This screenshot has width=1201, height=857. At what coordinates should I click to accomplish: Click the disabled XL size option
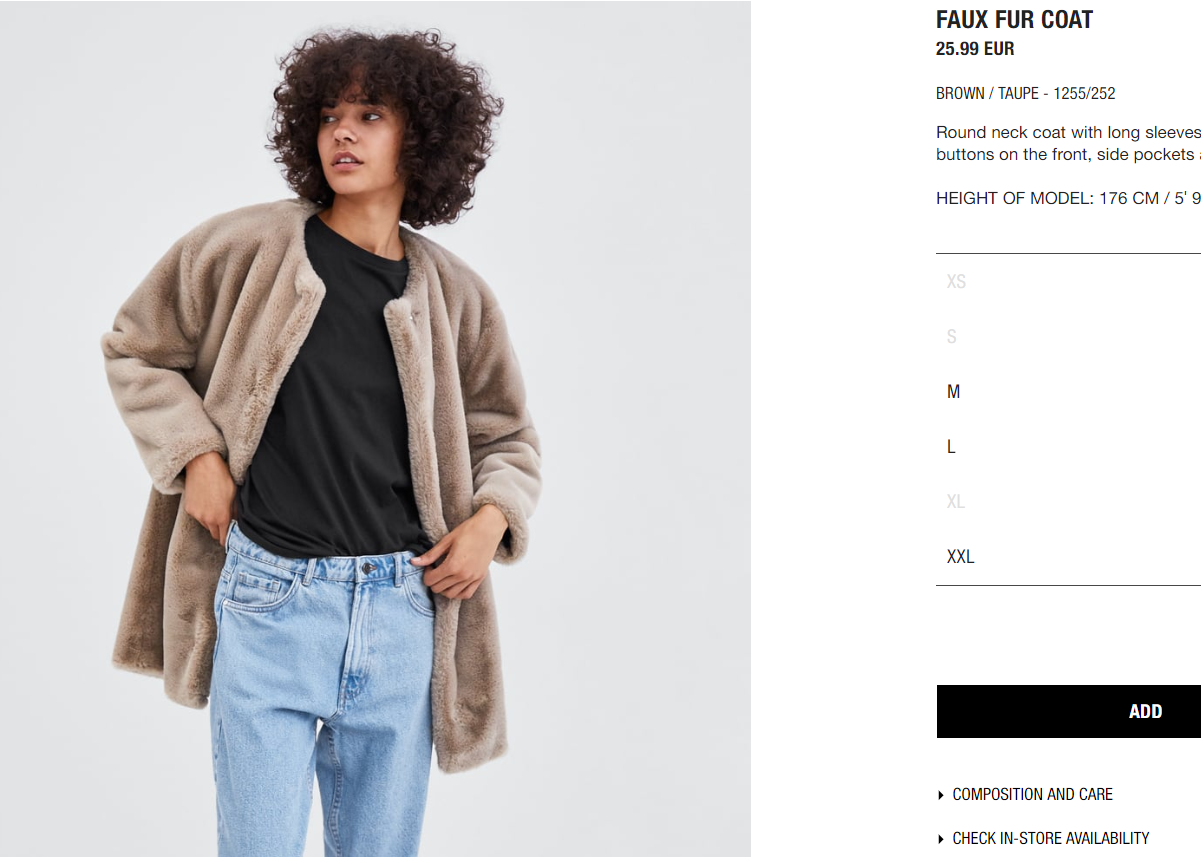1068,502
